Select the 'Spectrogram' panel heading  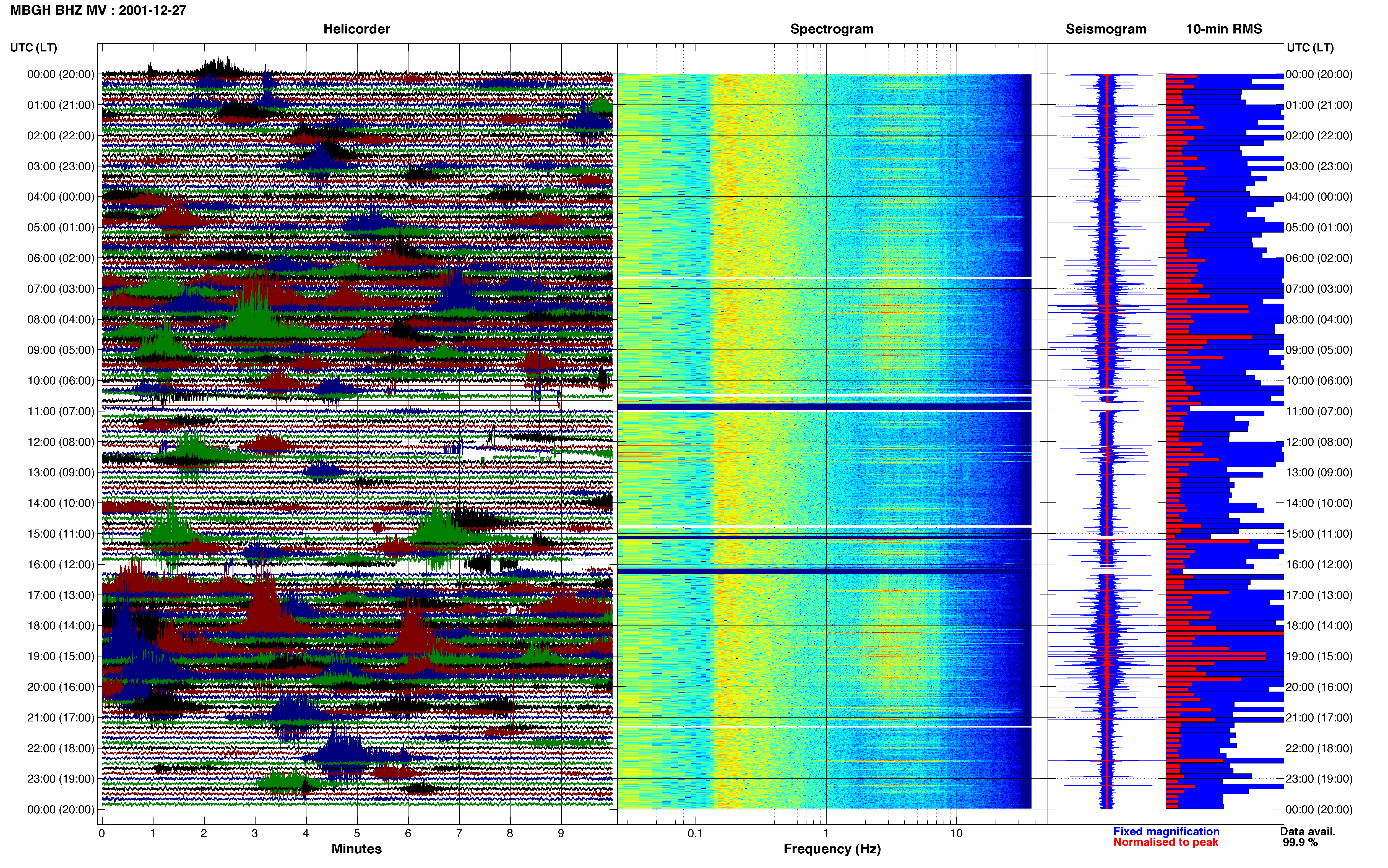tap(832, 29)
